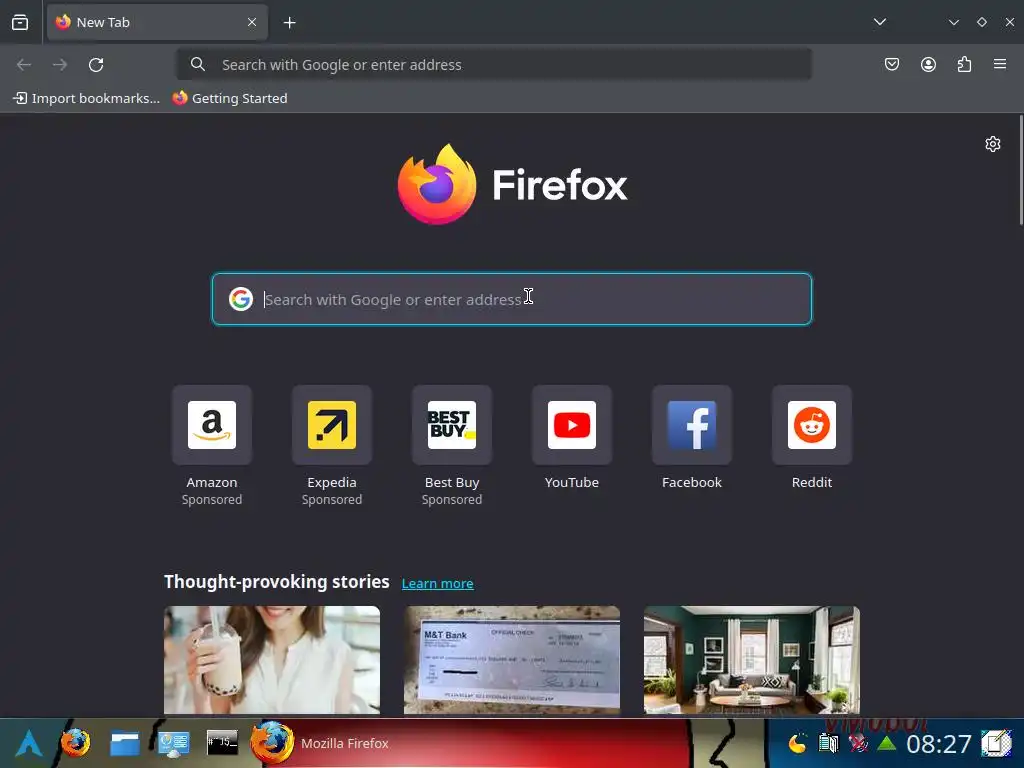Image resolution: width=1024 pixels, height=768 pixels.
Task: Click the green triangle tray icon
Action: click(886, 743)
